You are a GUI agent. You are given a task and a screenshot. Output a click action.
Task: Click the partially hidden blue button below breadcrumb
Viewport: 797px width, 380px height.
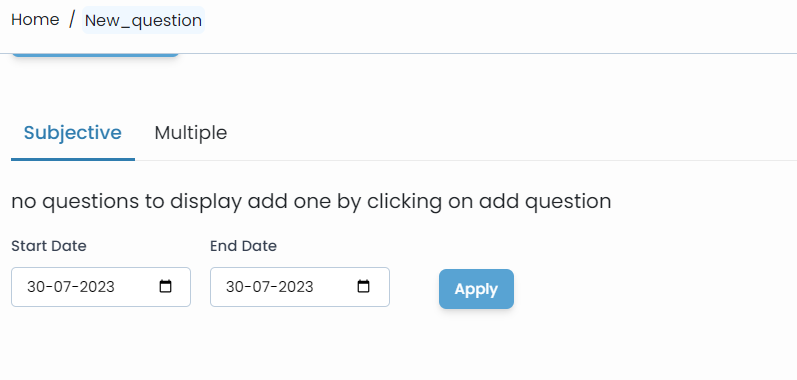click(96, 54)
